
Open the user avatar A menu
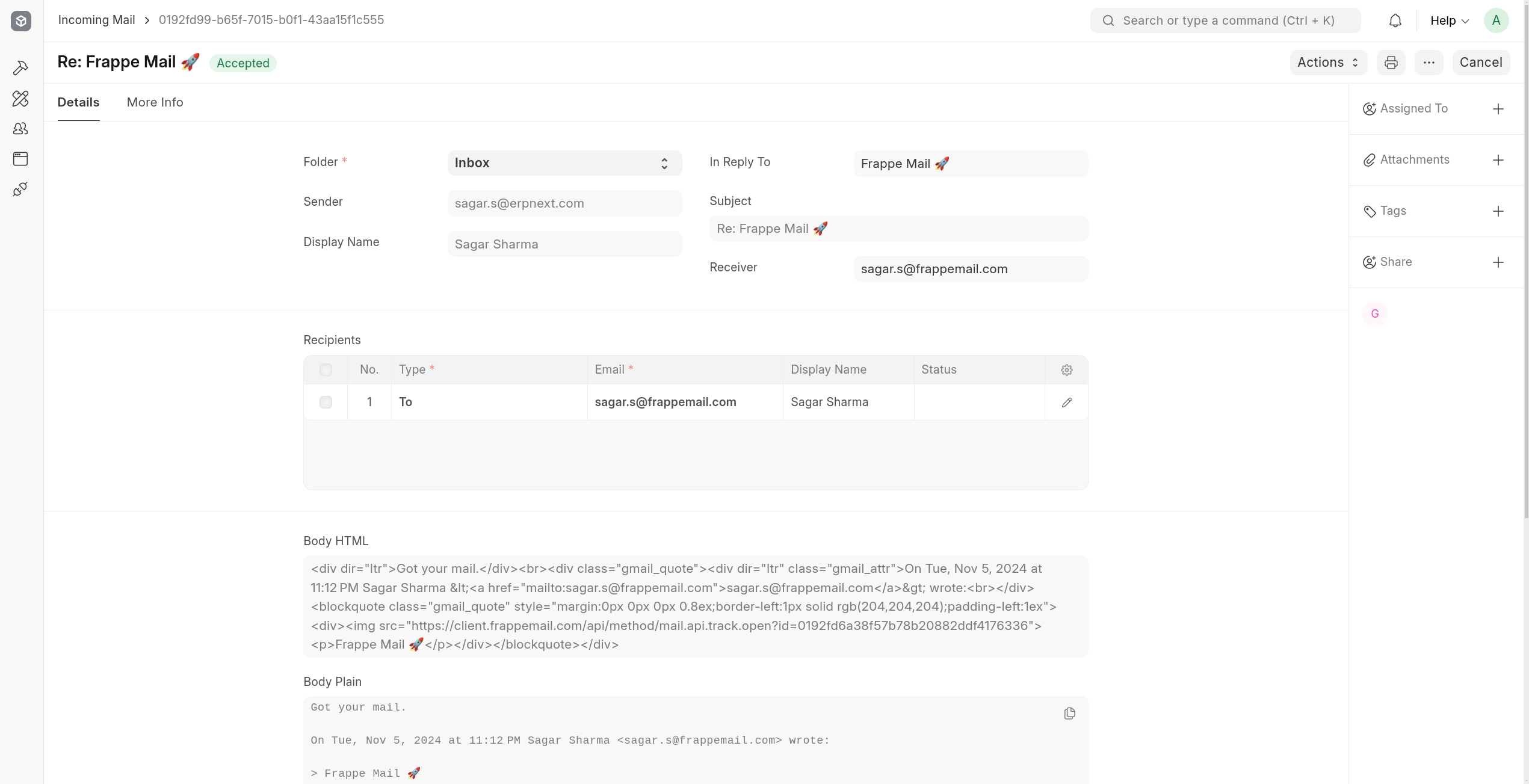point(1496,20)
